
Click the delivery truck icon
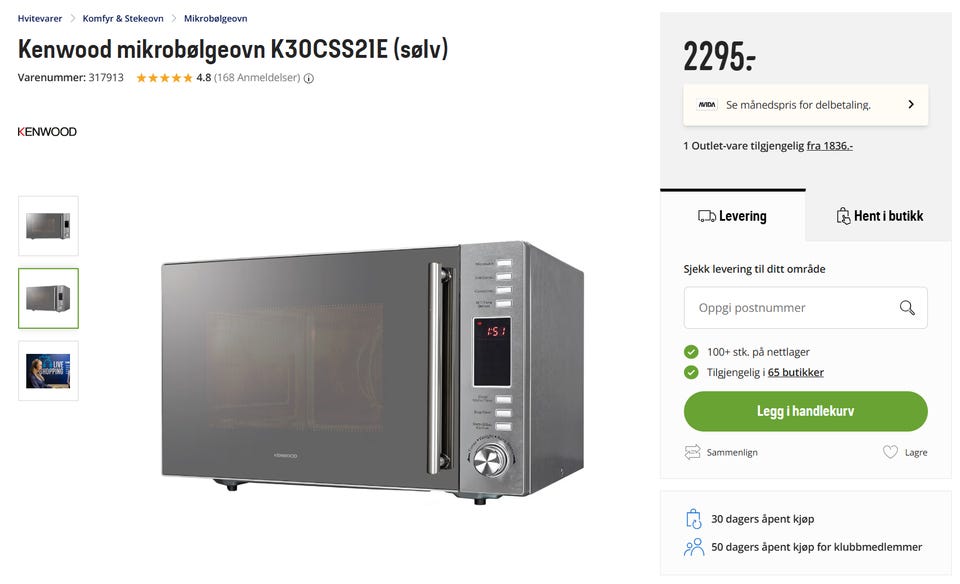click(x=707, y=216)
